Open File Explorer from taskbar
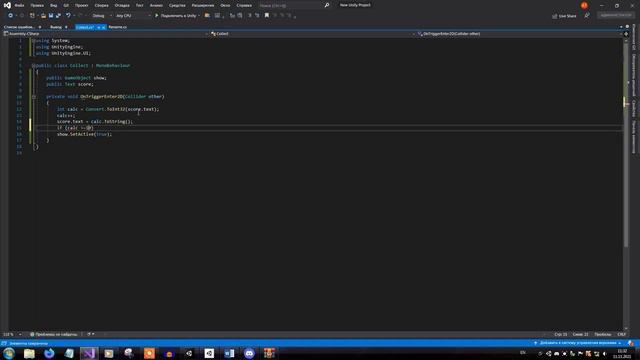640x360 pixels. coord(29,353)
